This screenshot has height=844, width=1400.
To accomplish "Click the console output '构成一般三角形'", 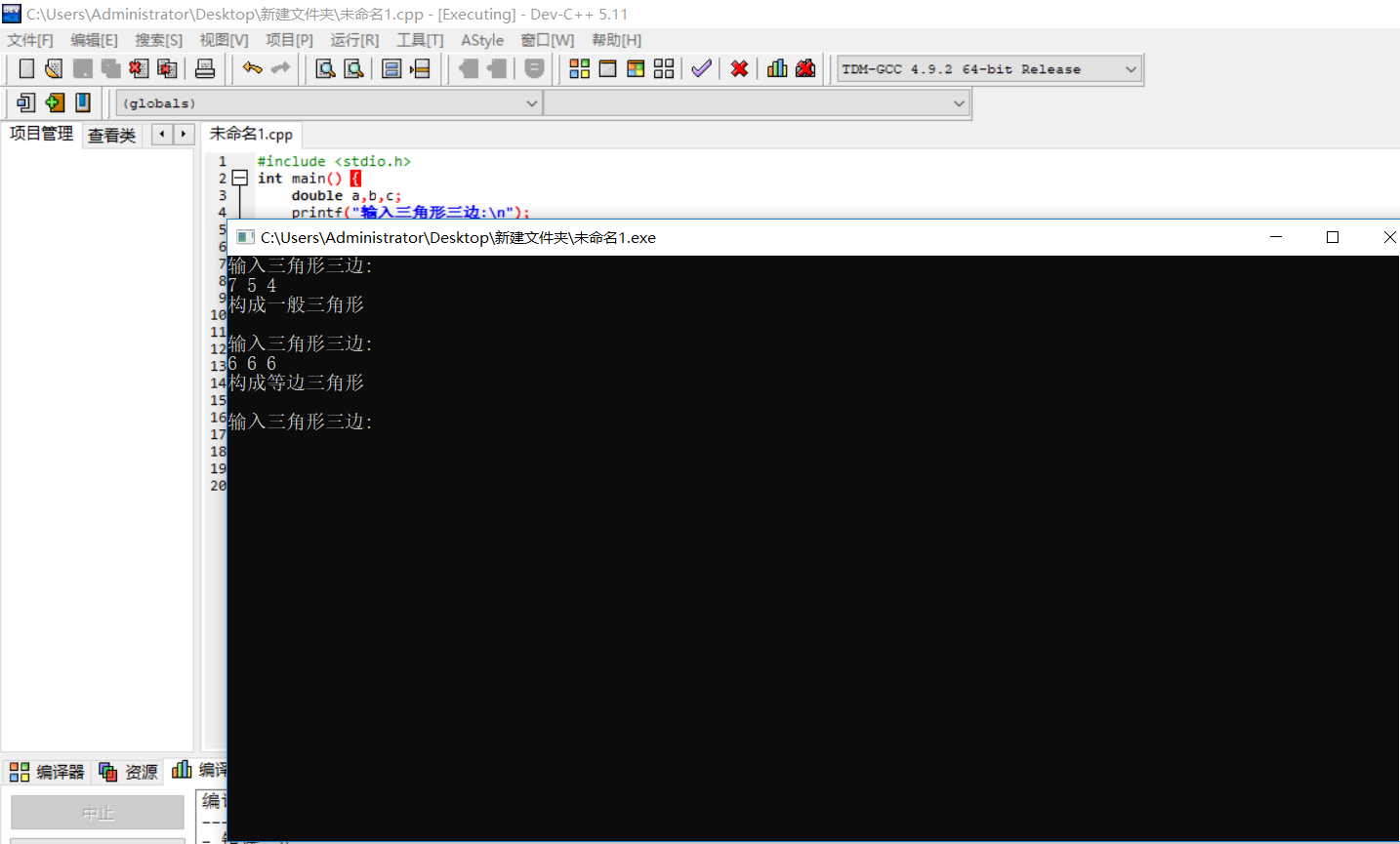I will coord(296,305).
